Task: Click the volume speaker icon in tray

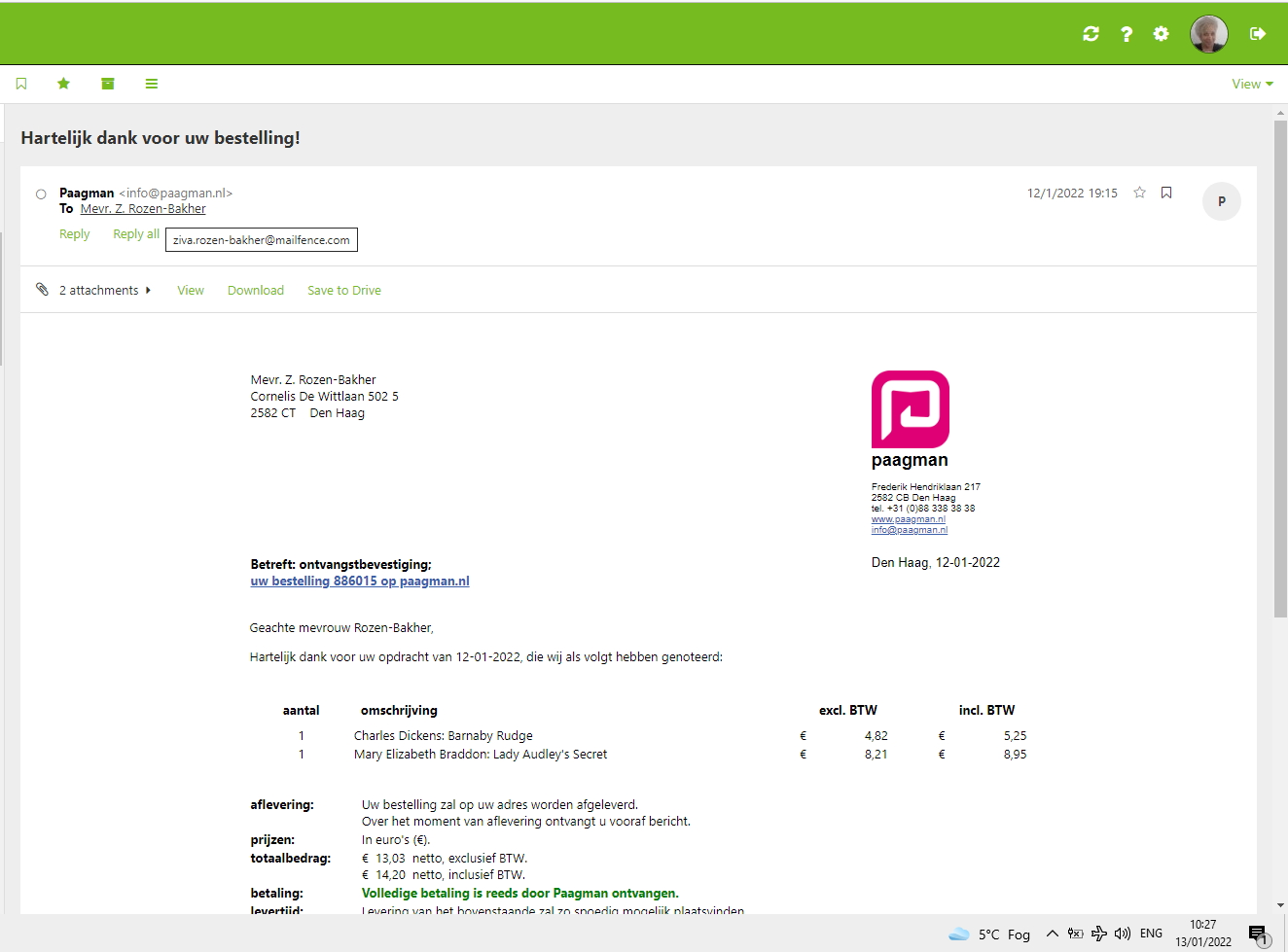Action: [1123, 934]
